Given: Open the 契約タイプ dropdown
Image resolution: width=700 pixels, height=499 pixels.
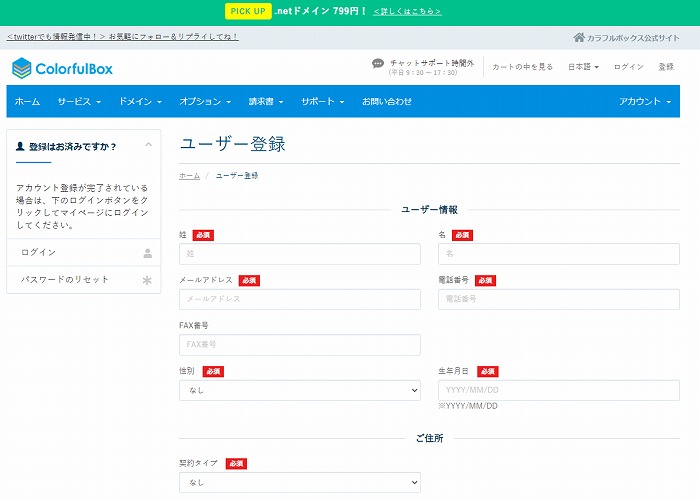Looking at the screenshot, I should point(299,482).
